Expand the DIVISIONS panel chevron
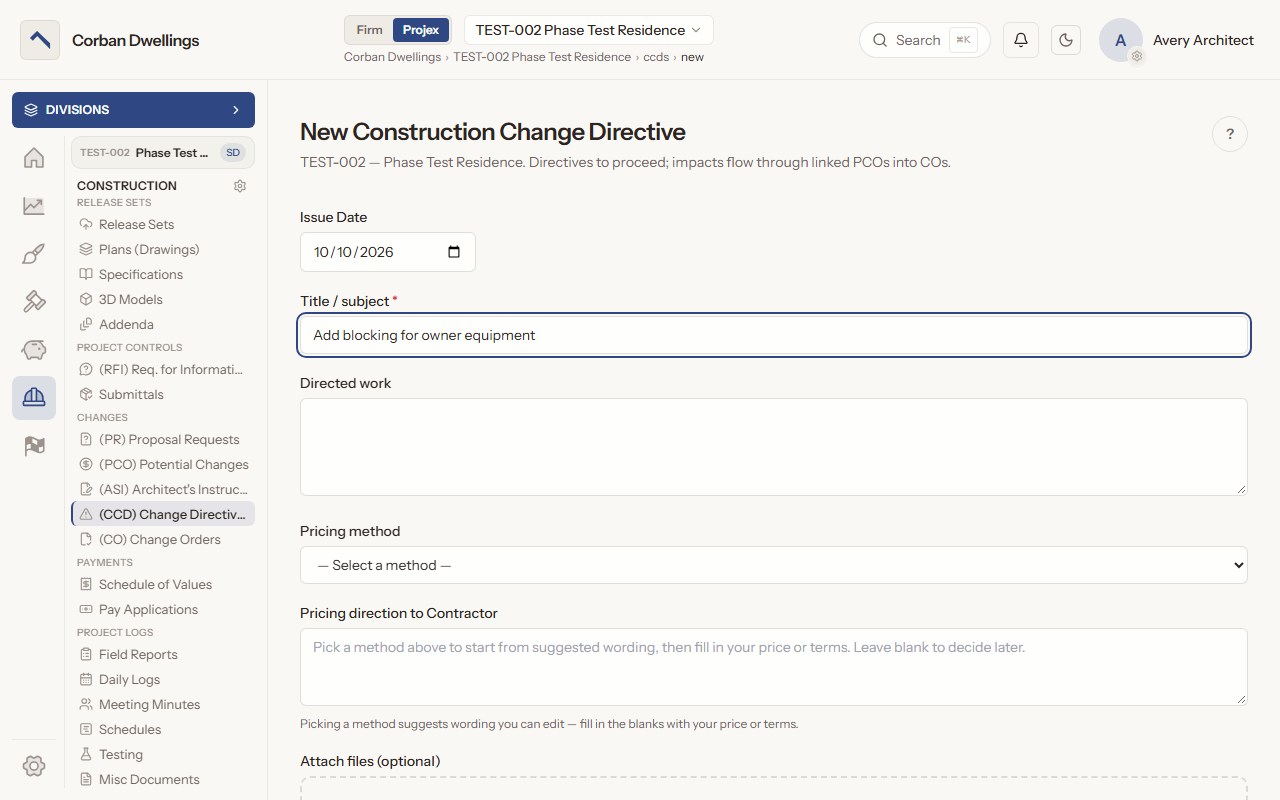This screenshot has width=1280, height=800. tap(236, 110)
